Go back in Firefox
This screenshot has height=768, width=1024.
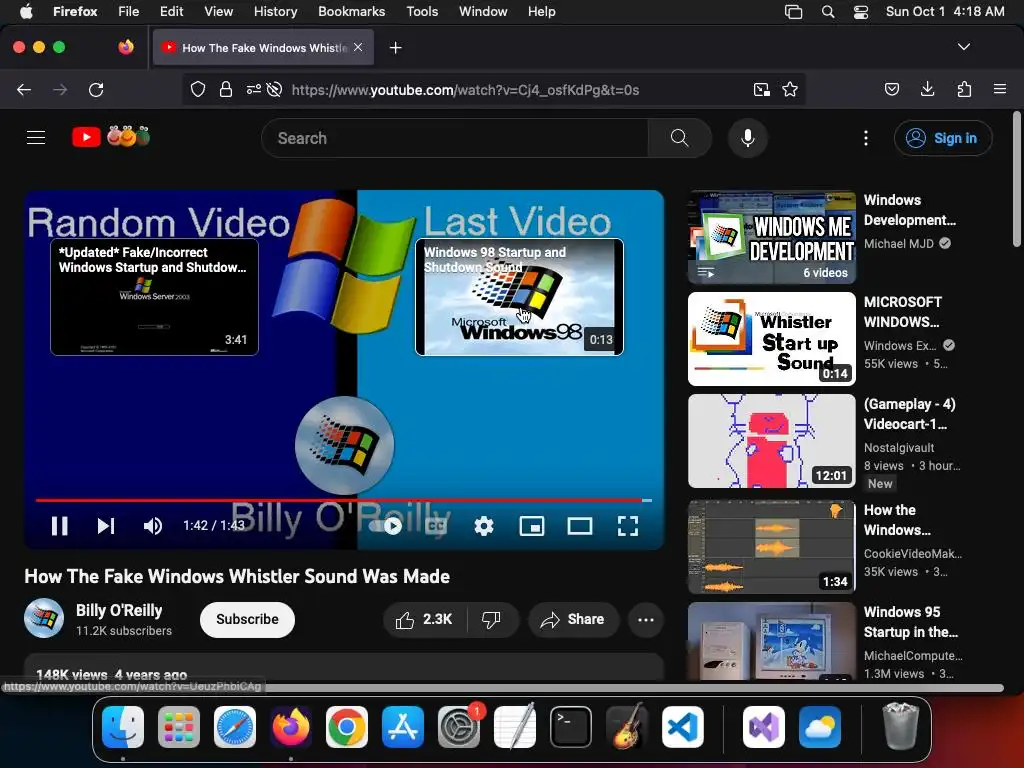pyautogui.click(x=24, y=89)
